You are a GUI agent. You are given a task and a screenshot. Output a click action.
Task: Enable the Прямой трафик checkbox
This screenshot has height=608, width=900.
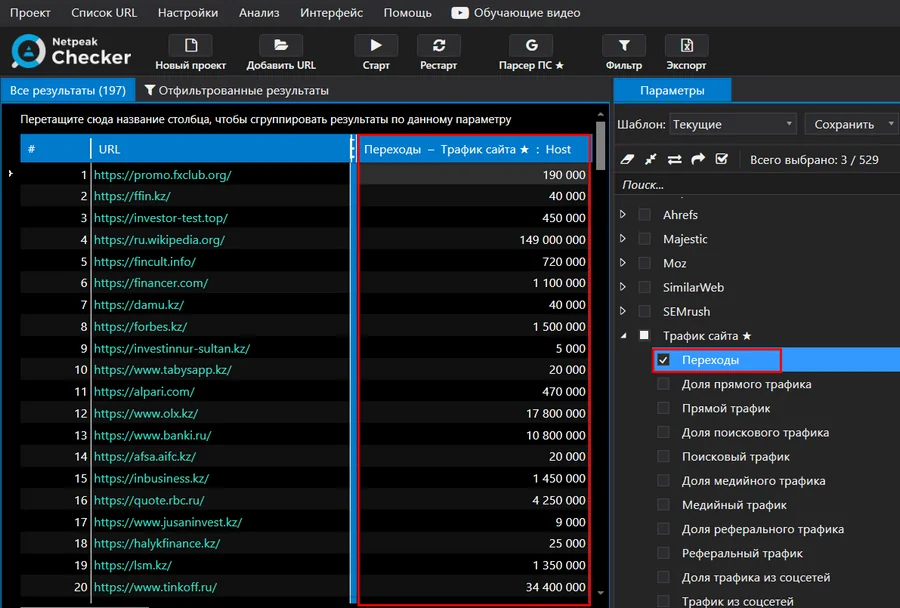664,408
